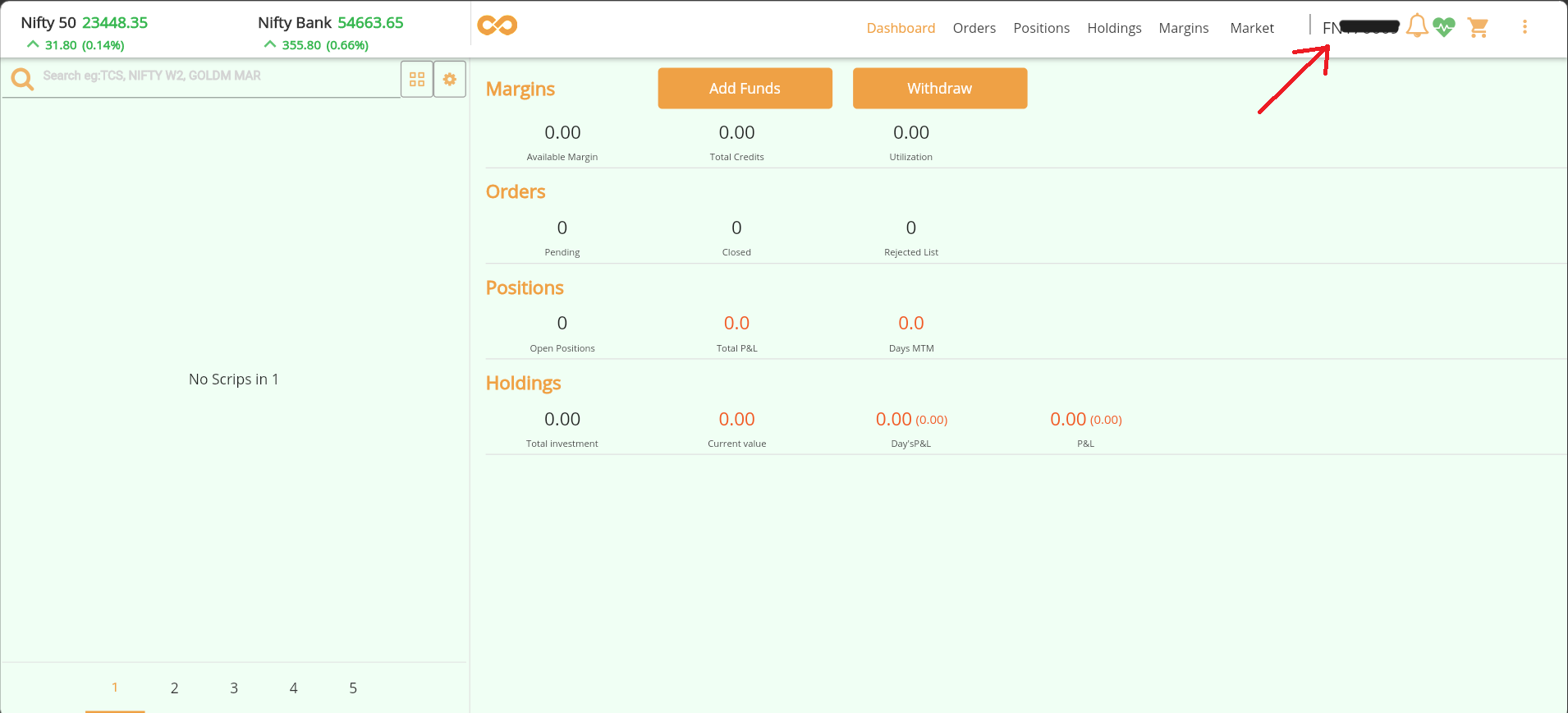Click the Nifty 50 index value
1568x713 pixels.
point(115,23)
